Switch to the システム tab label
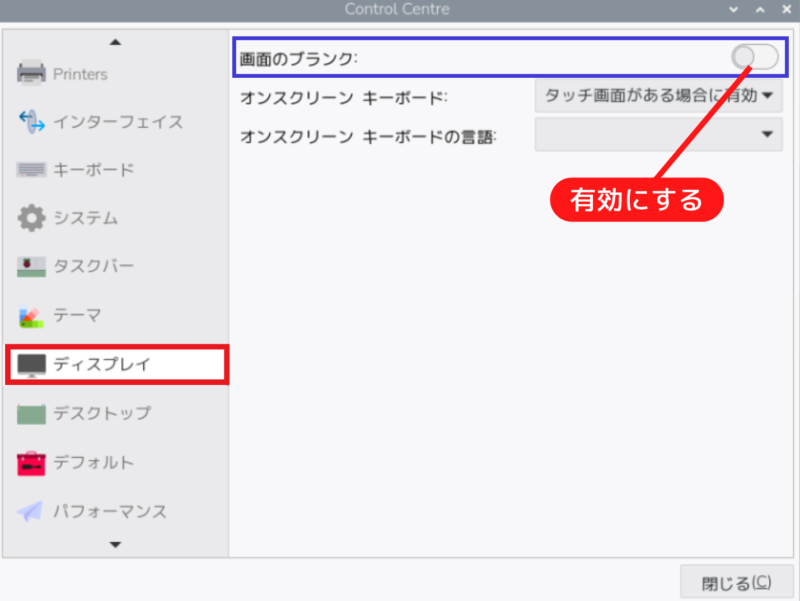This screenshot has height=601, width=800. click(86, 218)
